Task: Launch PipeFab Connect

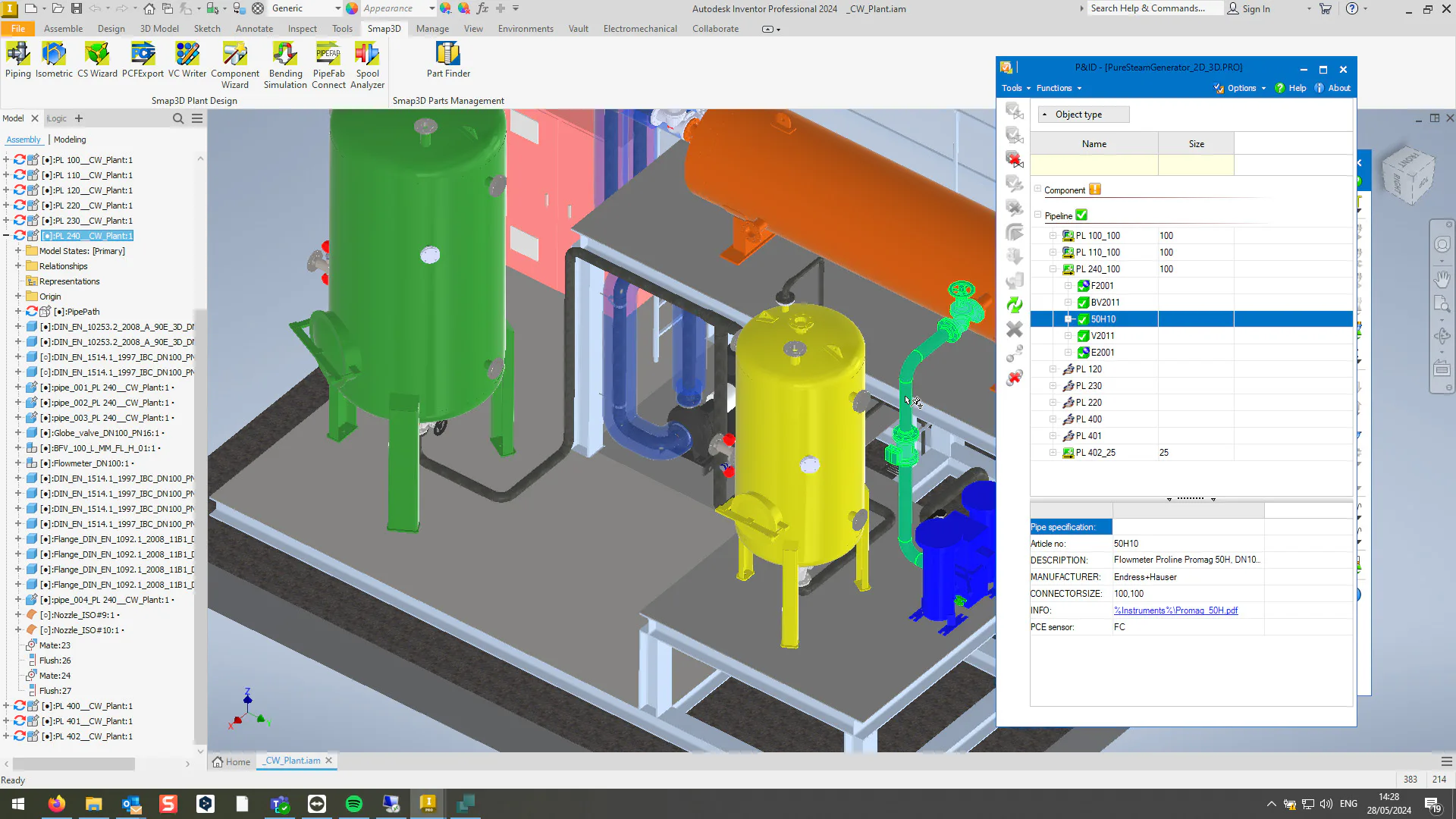Action: [328, 65]
